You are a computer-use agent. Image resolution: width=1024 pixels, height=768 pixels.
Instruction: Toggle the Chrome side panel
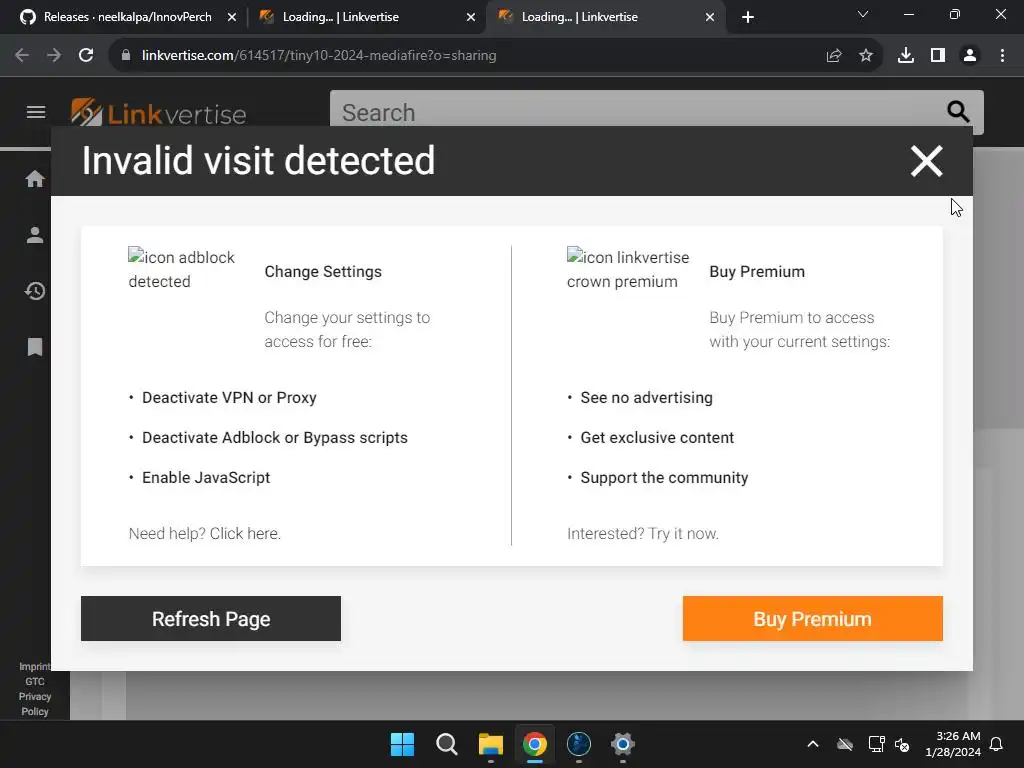click(938, 56)
